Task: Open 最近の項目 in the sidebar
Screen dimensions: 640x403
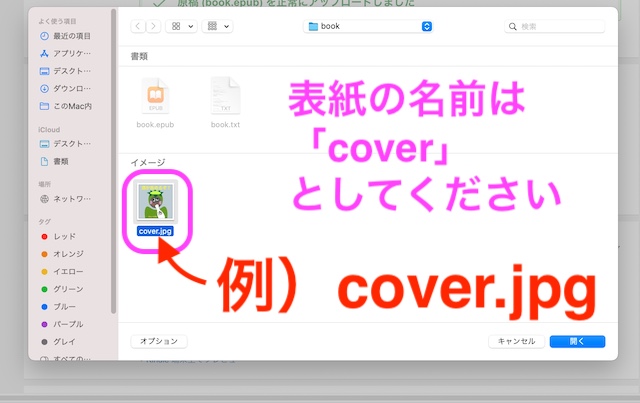Action: (68, 36)
